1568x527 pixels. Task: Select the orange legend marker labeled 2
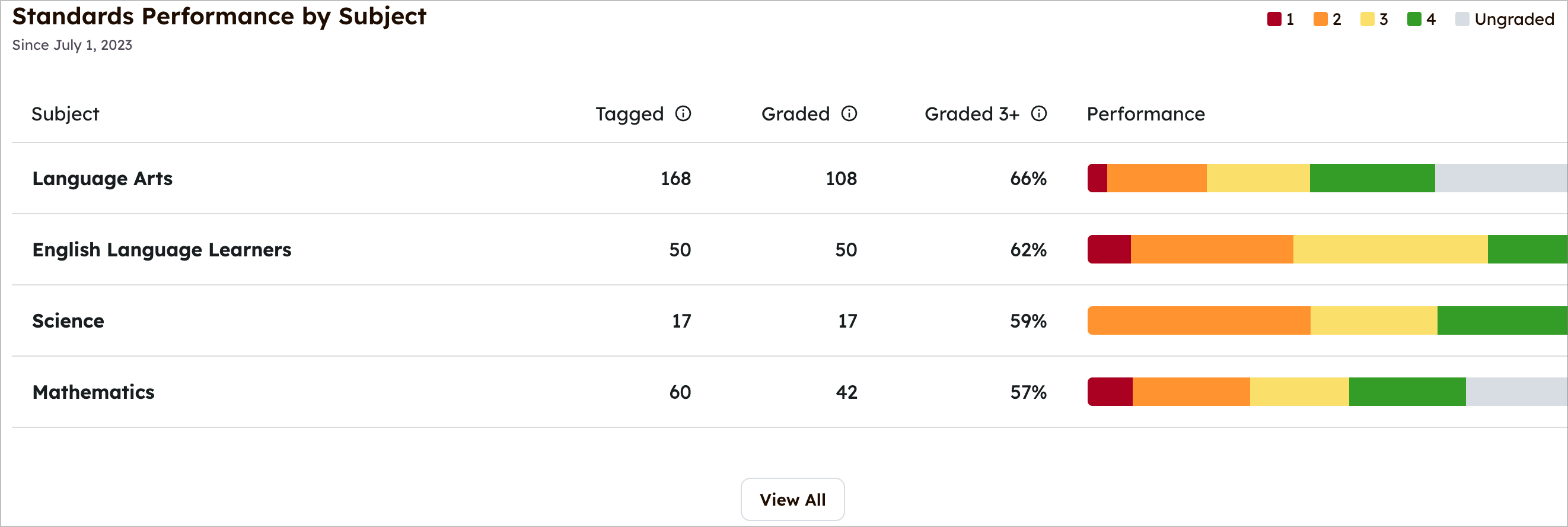click(1320, 19)
